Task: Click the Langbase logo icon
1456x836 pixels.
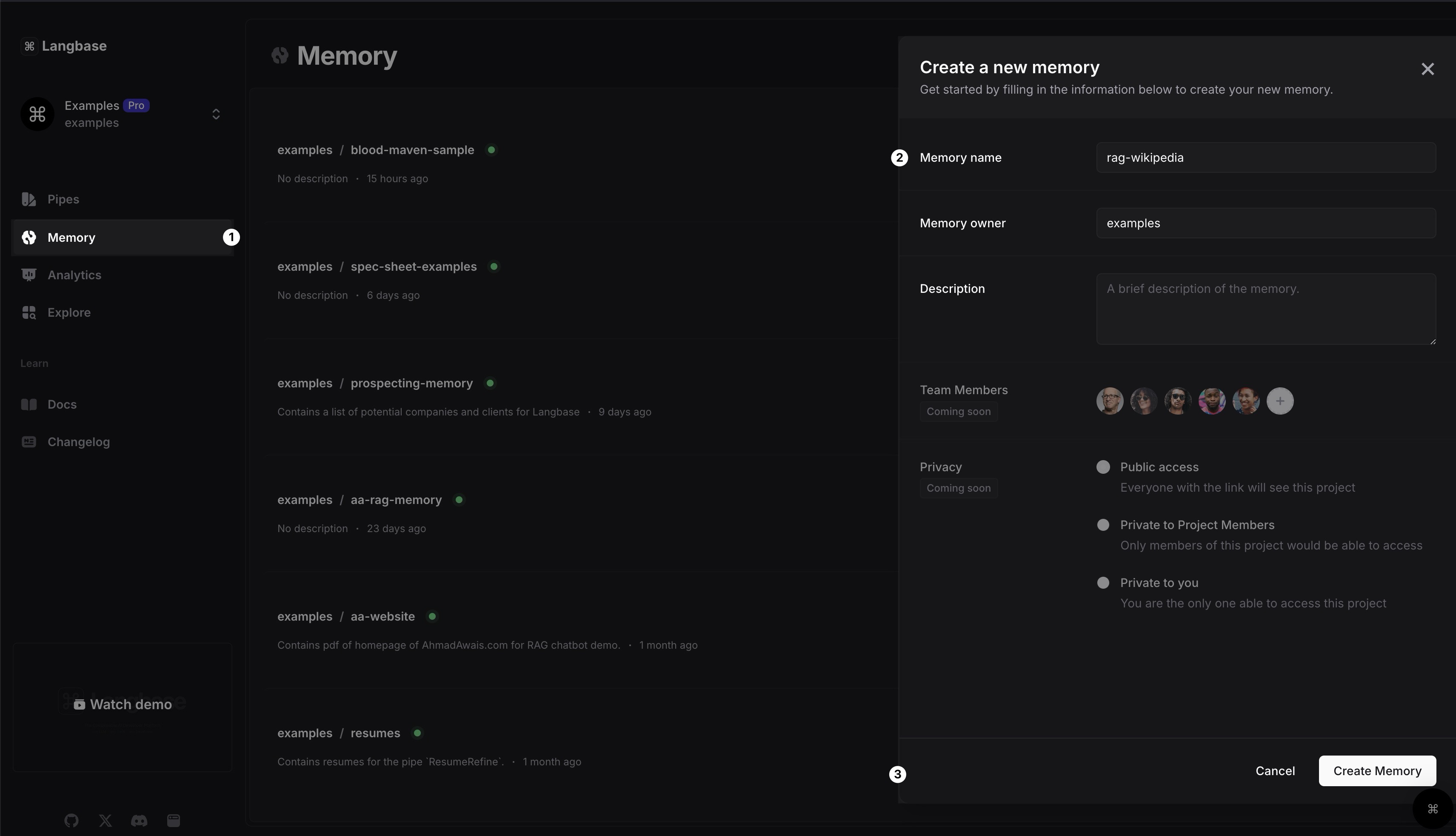Action: coord(30,46)
